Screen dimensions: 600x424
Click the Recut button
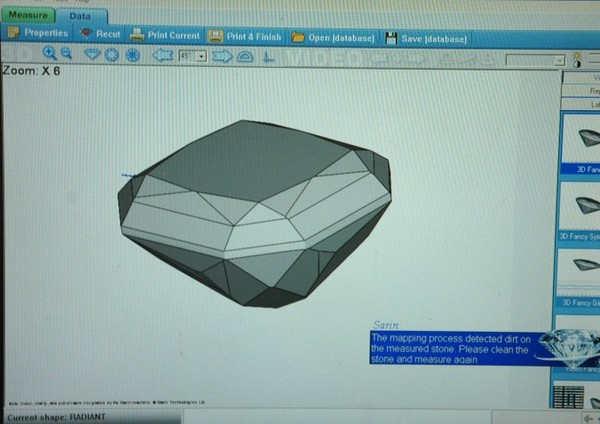tap(100, 34)
